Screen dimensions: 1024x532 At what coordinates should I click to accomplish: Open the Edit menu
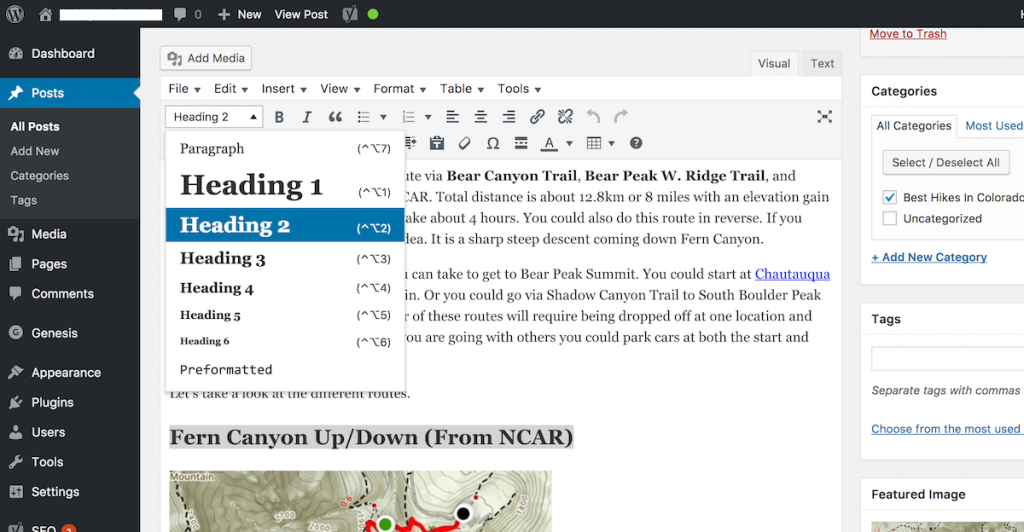click(x=231, y=89)
